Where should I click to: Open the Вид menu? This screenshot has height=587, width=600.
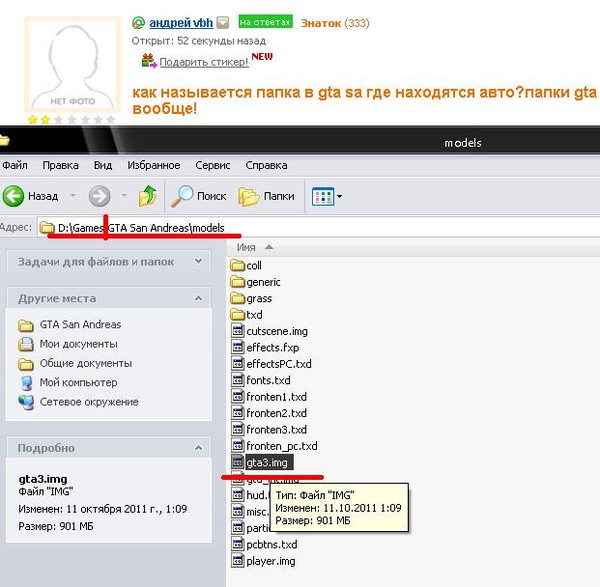[103, 165]
